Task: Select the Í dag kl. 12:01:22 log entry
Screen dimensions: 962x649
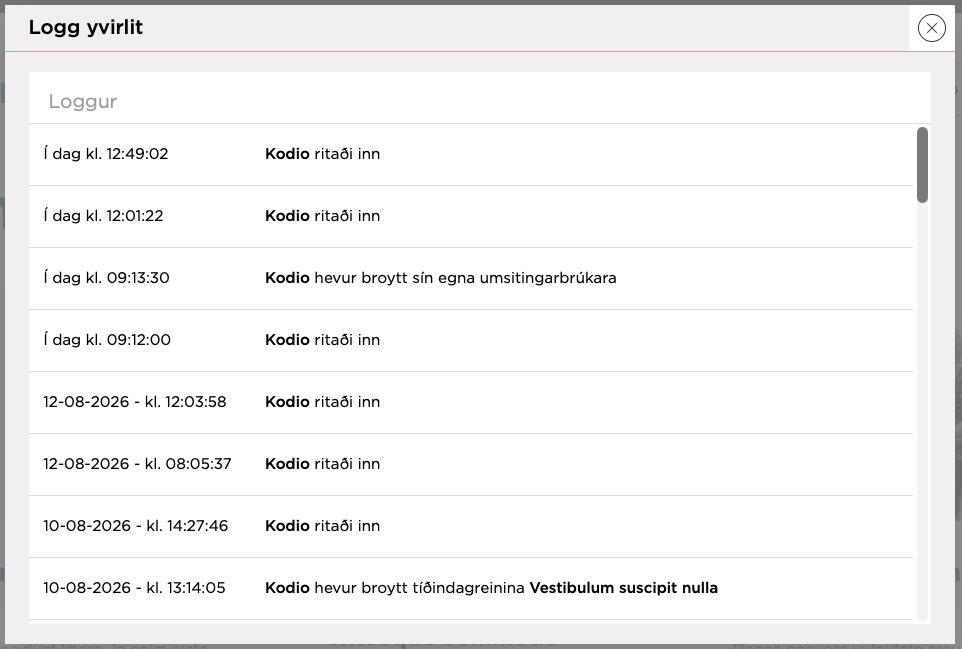Action: coord(471,216)
